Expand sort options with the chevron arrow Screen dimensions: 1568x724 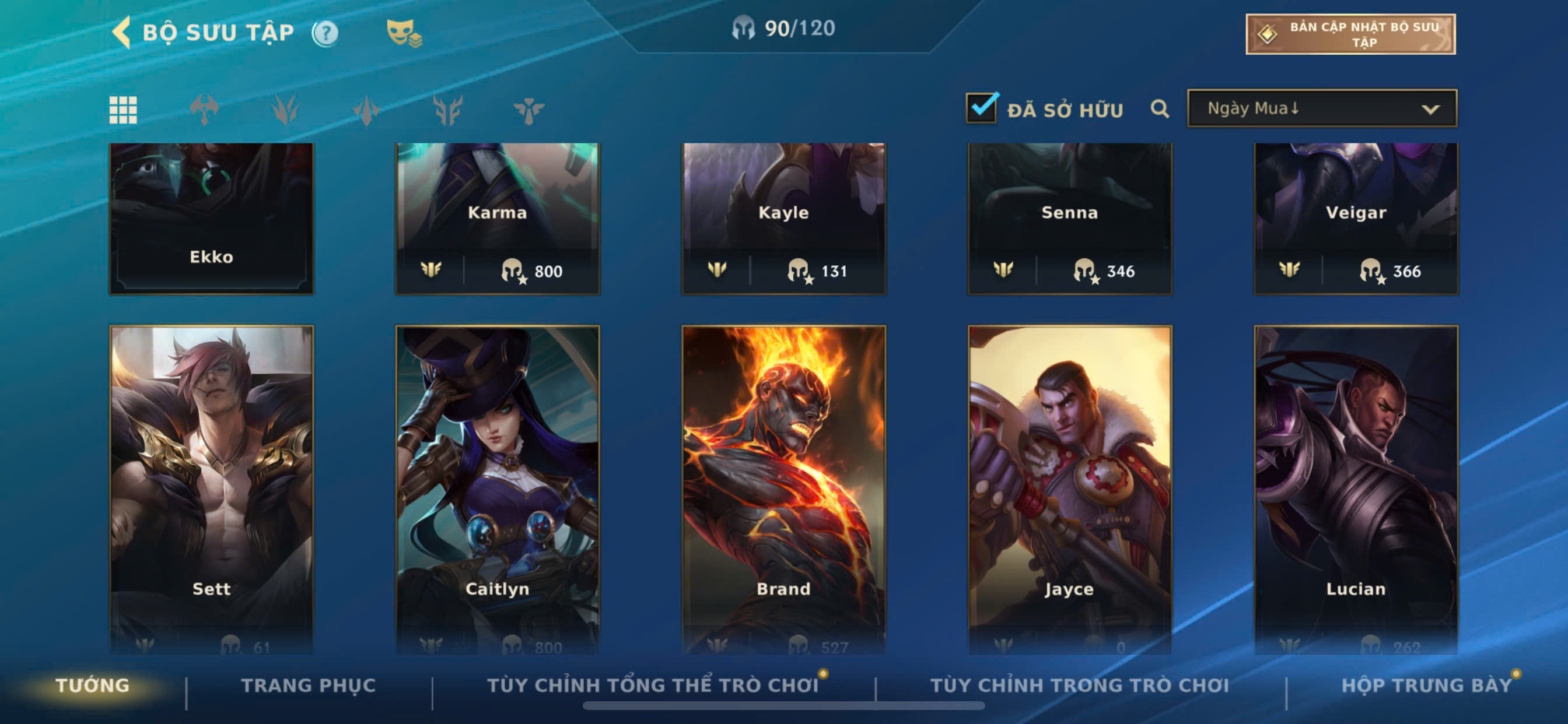[x=1430, y=110]
